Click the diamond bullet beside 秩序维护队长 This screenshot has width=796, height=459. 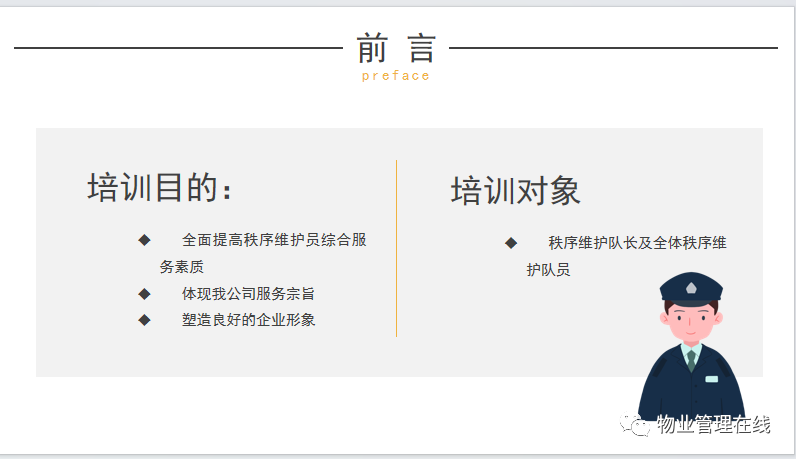pyautogui.click(x=511, y=243)
